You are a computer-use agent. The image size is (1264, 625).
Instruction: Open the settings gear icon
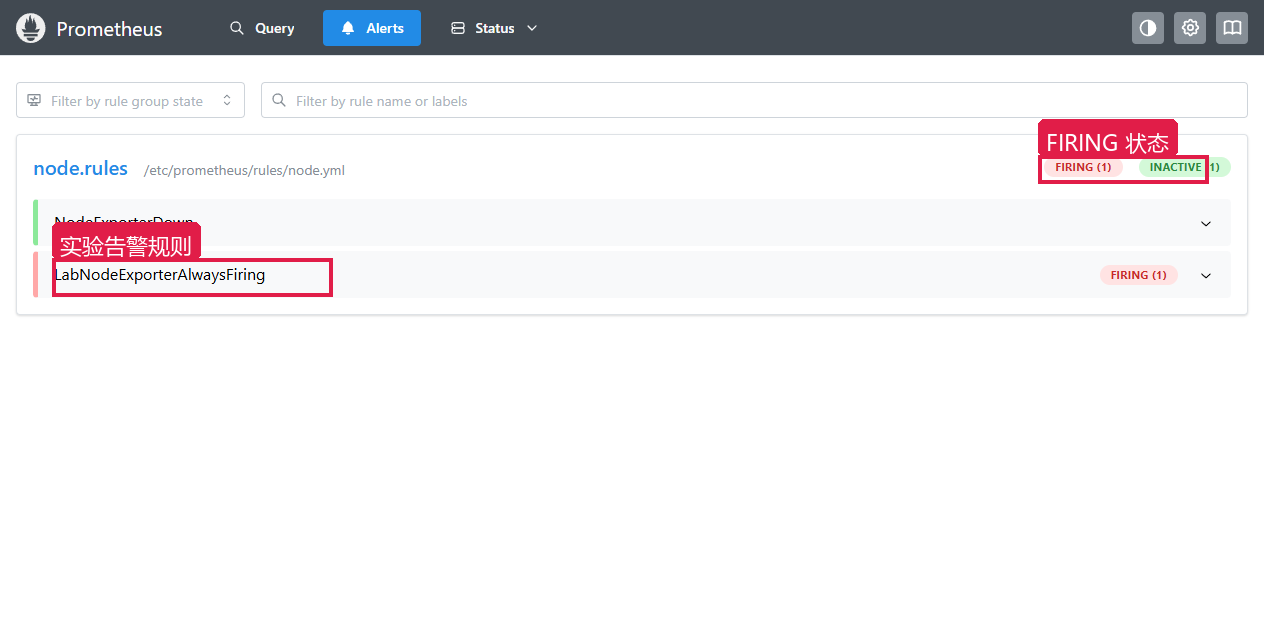[1190, 28]
